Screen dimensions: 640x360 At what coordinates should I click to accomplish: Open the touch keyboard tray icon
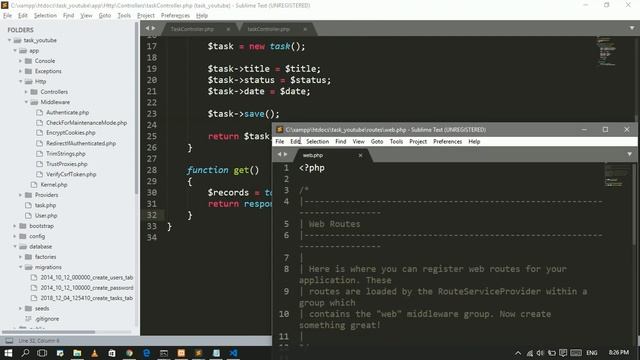[576, 353]
